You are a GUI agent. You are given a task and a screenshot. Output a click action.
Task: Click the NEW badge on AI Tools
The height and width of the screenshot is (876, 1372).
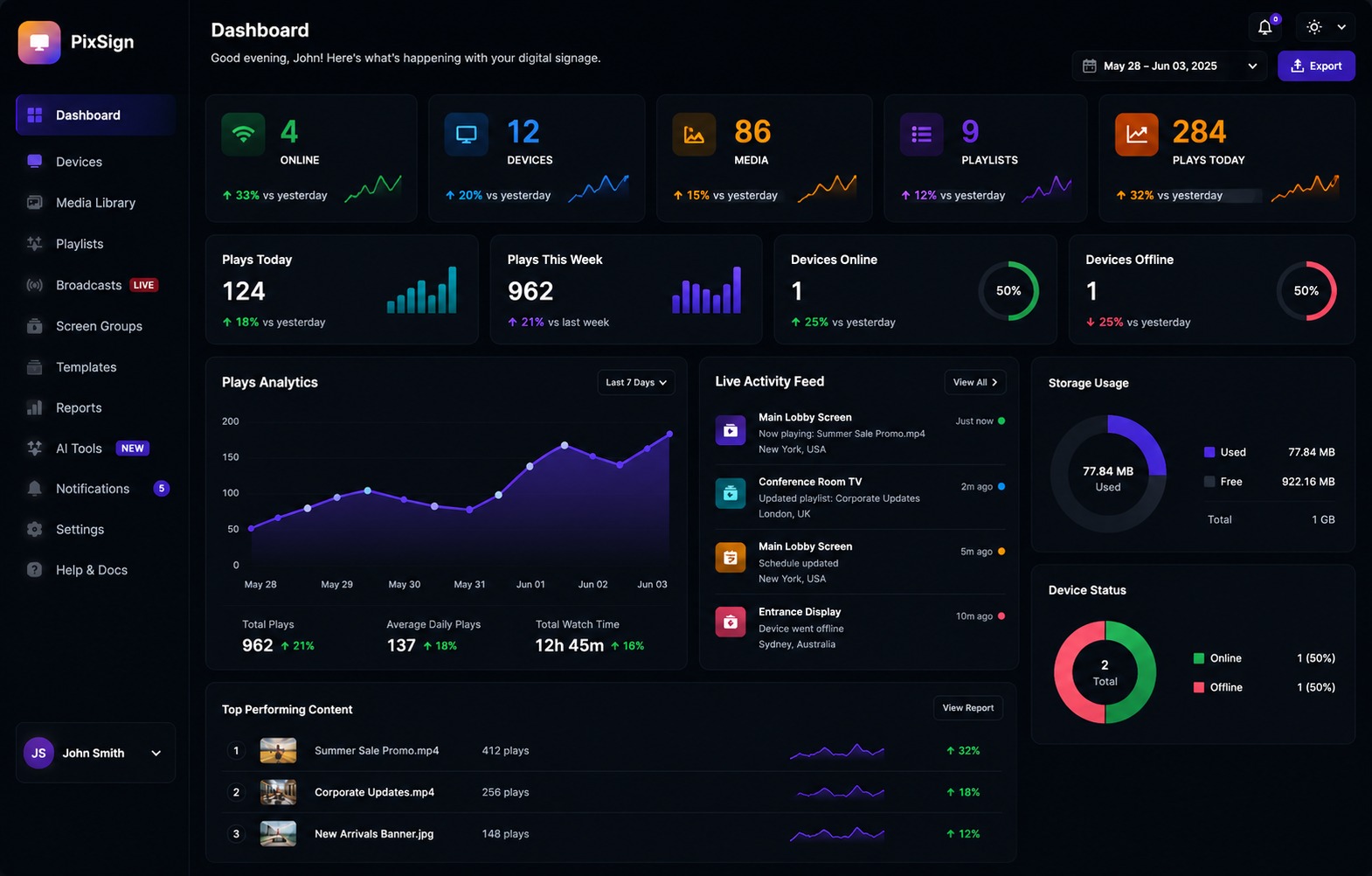(133, 448)
